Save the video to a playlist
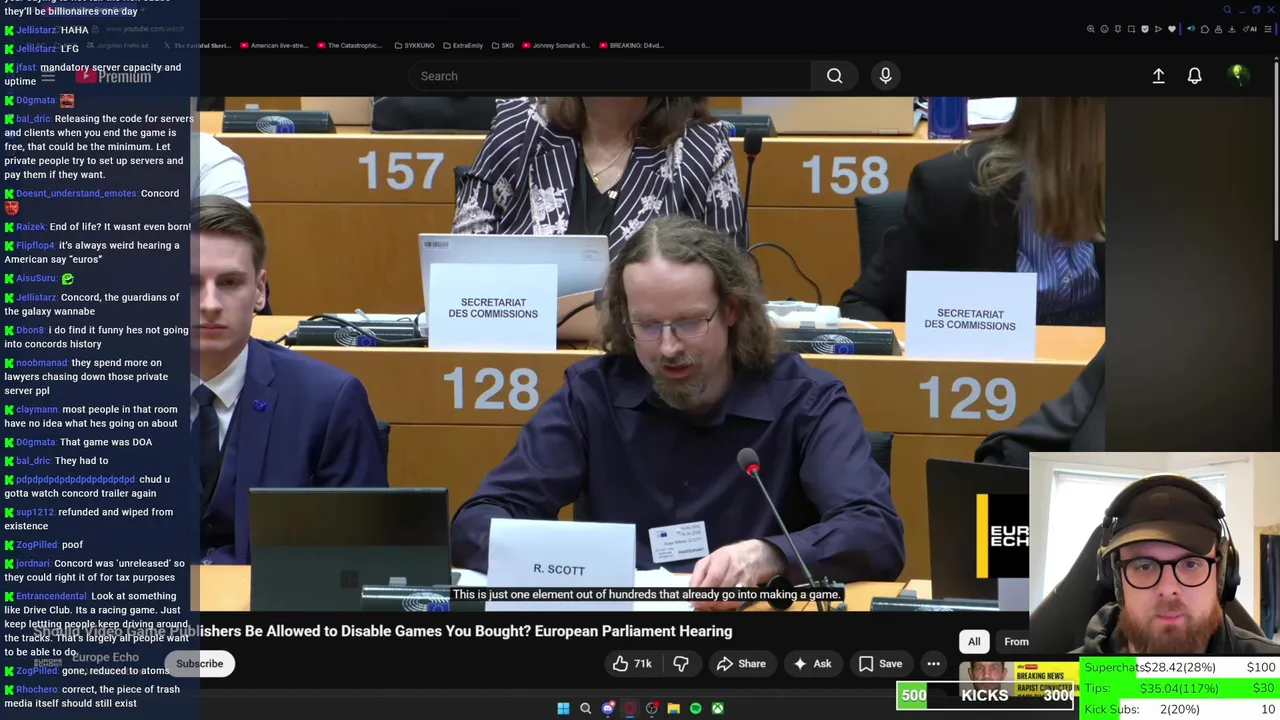The height and width of the screenshot is (720, 1280). (x=879, y=664)
